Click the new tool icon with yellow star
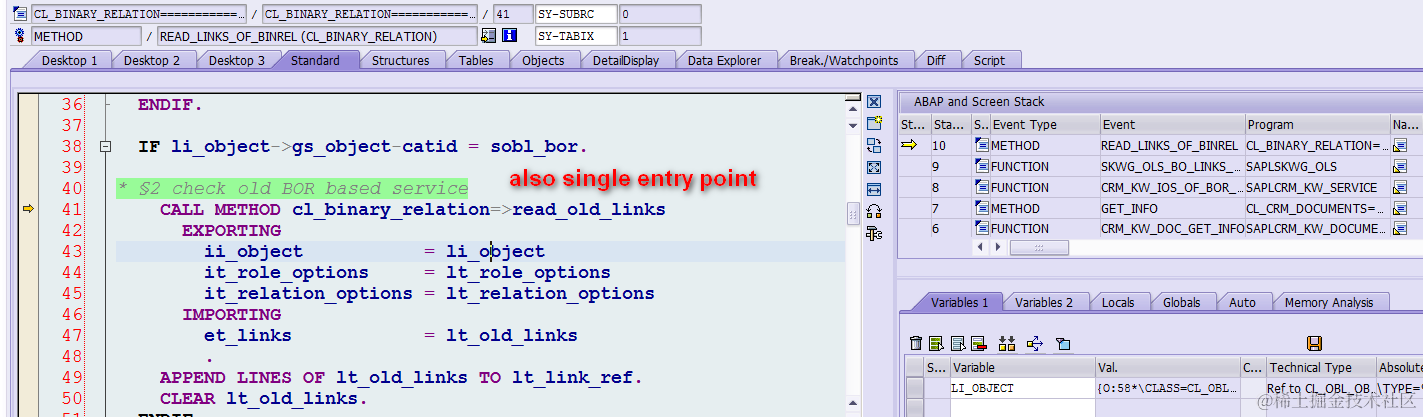 pos(874,124)
